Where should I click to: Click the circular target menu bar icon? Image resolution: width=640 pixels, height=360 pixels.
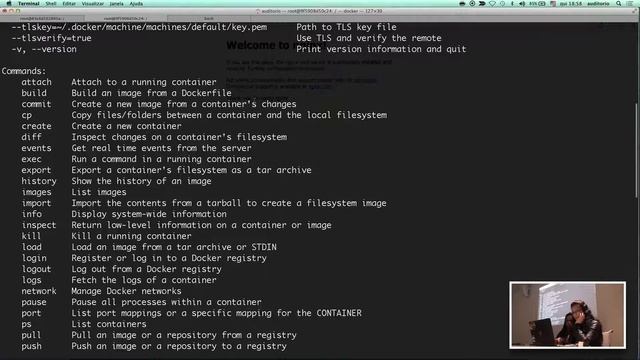[x=472, y=4]
